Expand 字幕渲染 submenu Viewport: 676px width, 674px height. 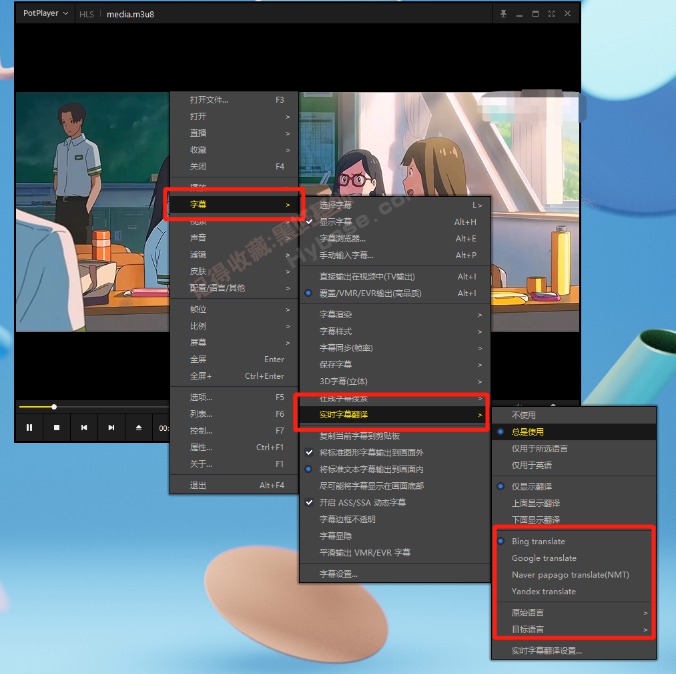click(x=395, y=315)
